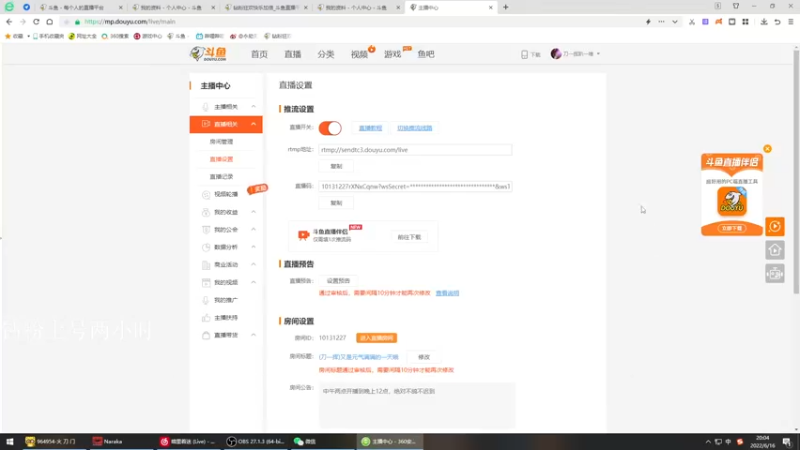The height and width of the screenshot is (450, 800).
Task: Click the 斗鱼直播伴侣 camera icon
Action: pos(304,235)
